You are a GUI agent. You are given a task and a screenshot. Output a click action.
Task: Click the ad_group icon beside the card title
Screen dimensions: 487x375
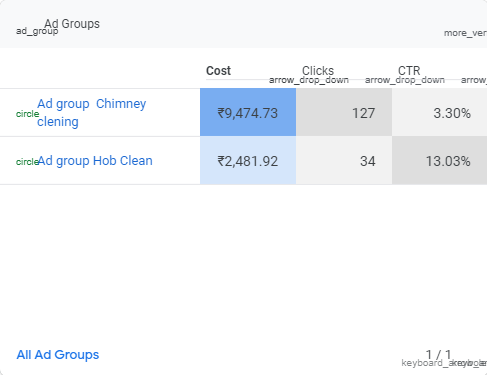click(x=37, y=31)
